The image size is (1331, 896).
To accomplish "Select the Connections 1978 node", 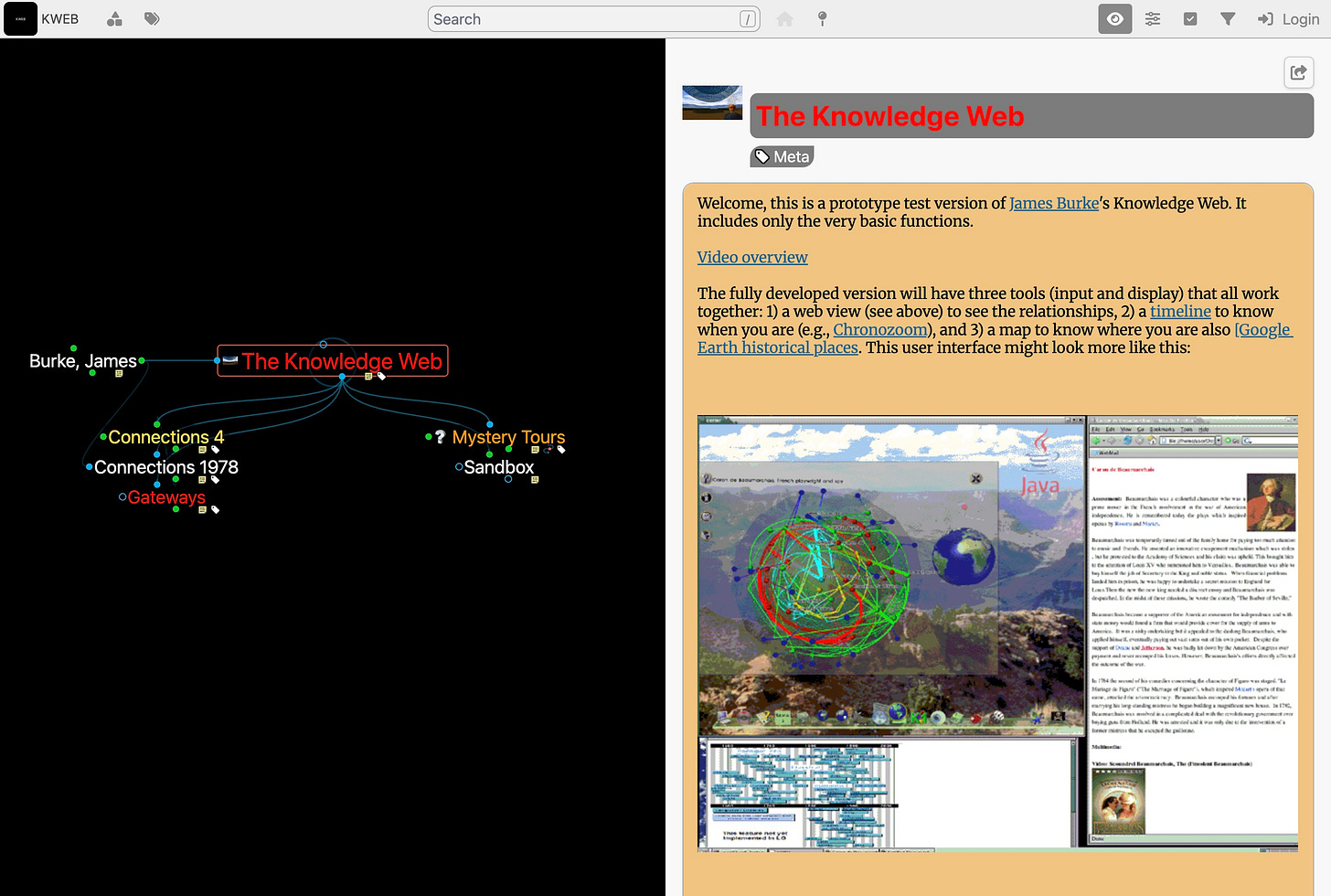I will click(x=165, y=467).
